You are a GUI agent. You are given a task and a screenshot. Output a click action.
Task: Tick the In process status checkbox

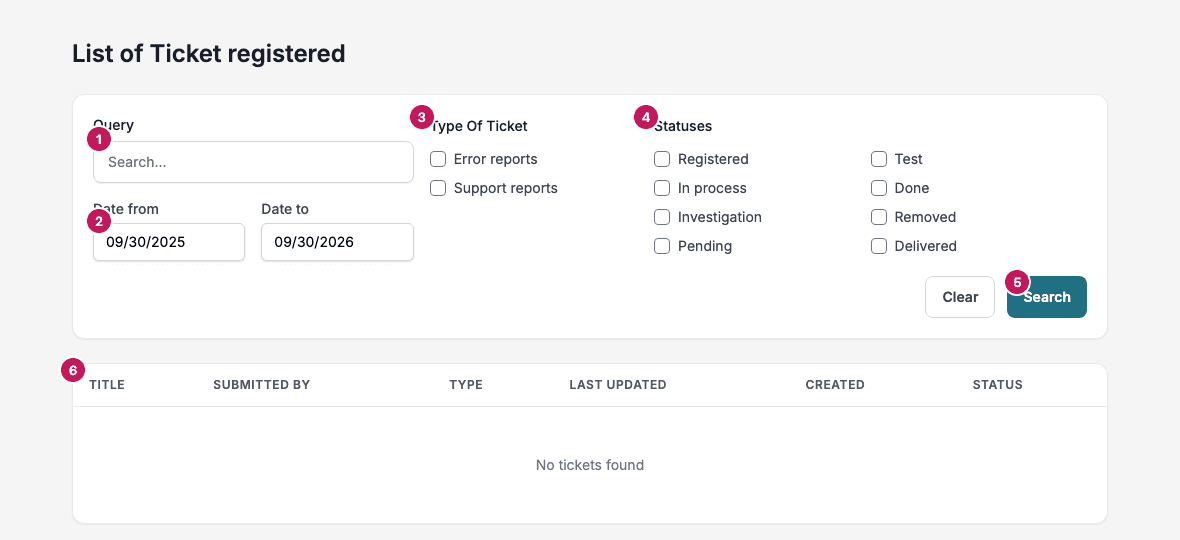662,188
